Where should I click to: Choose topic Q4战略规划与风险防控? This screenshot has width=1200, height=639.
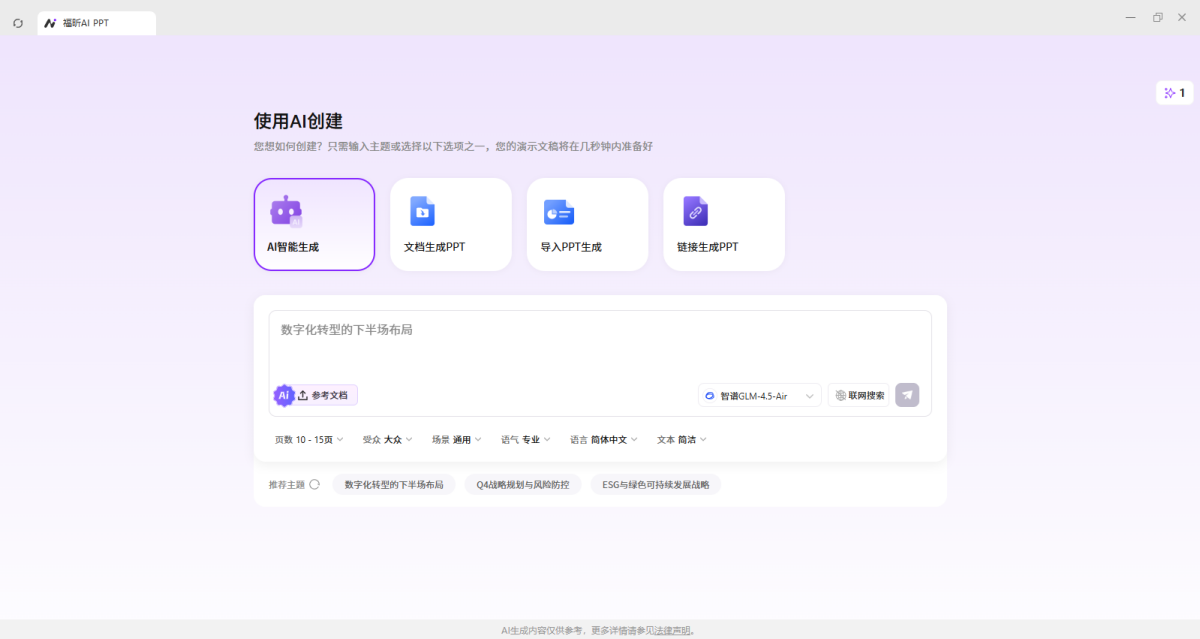(523, 484)
